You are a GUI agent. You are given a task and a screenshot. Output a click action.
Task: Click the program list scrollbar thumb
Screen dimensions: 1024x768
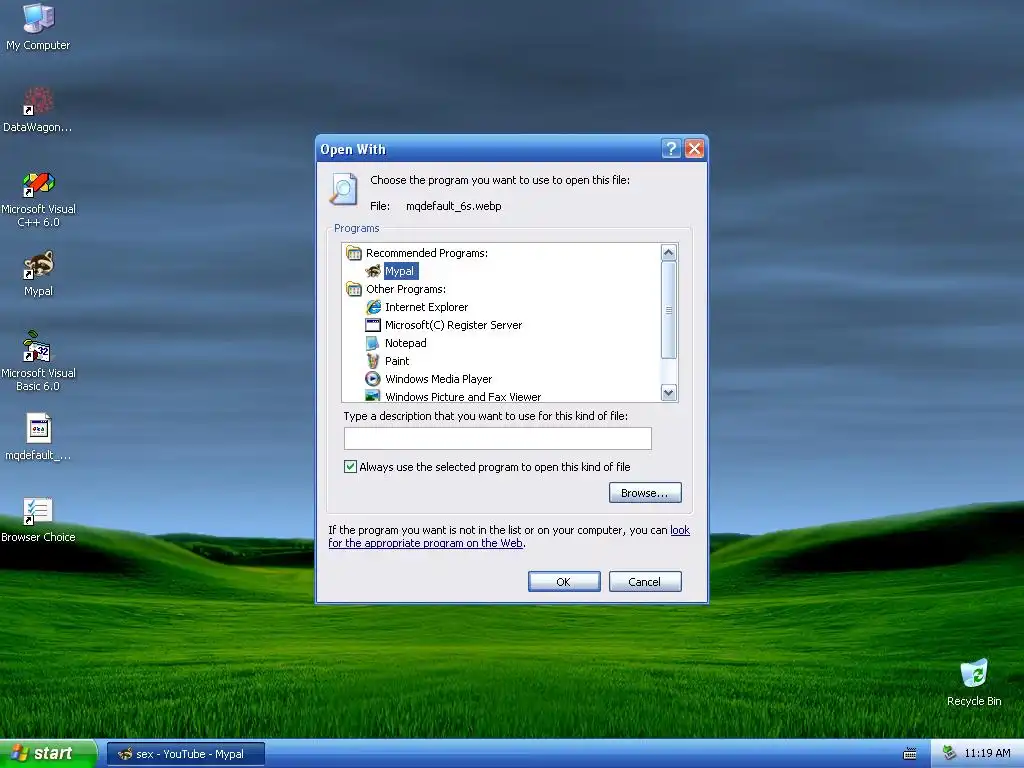coord(668,310)
